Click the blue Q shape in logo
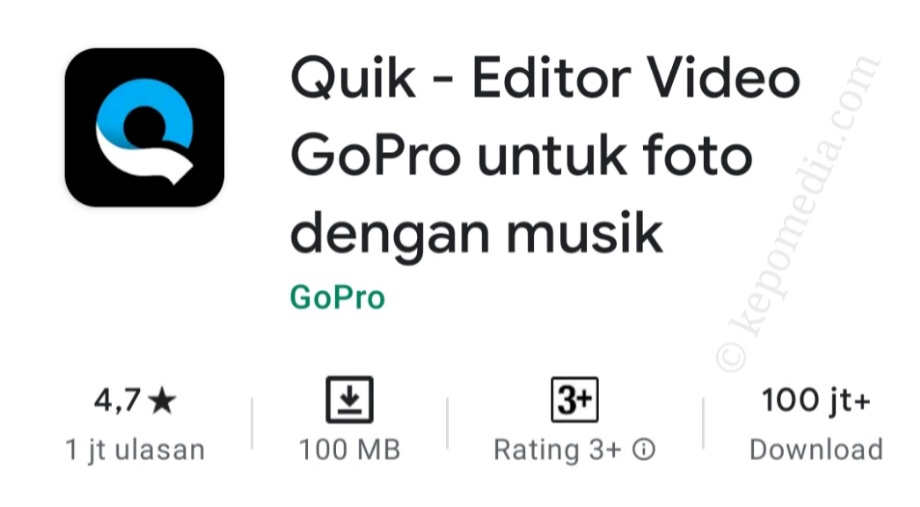The image size is (920, 507). pyautogui.click(x=145, y=109)
